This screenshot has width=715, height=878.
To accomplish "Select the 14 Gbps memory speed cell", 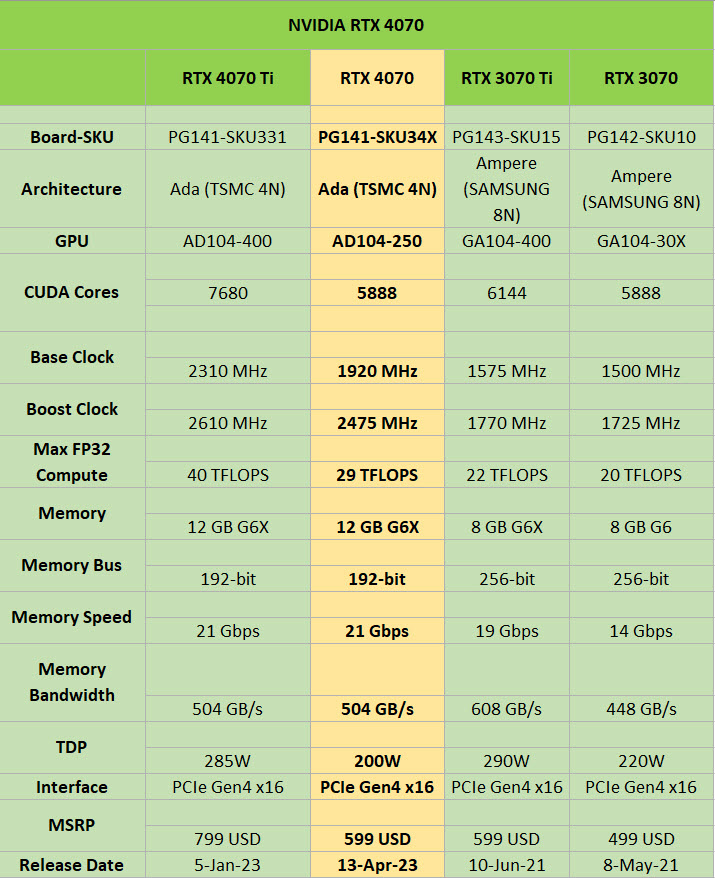I will pyautogui.click(x=641, y=631).
